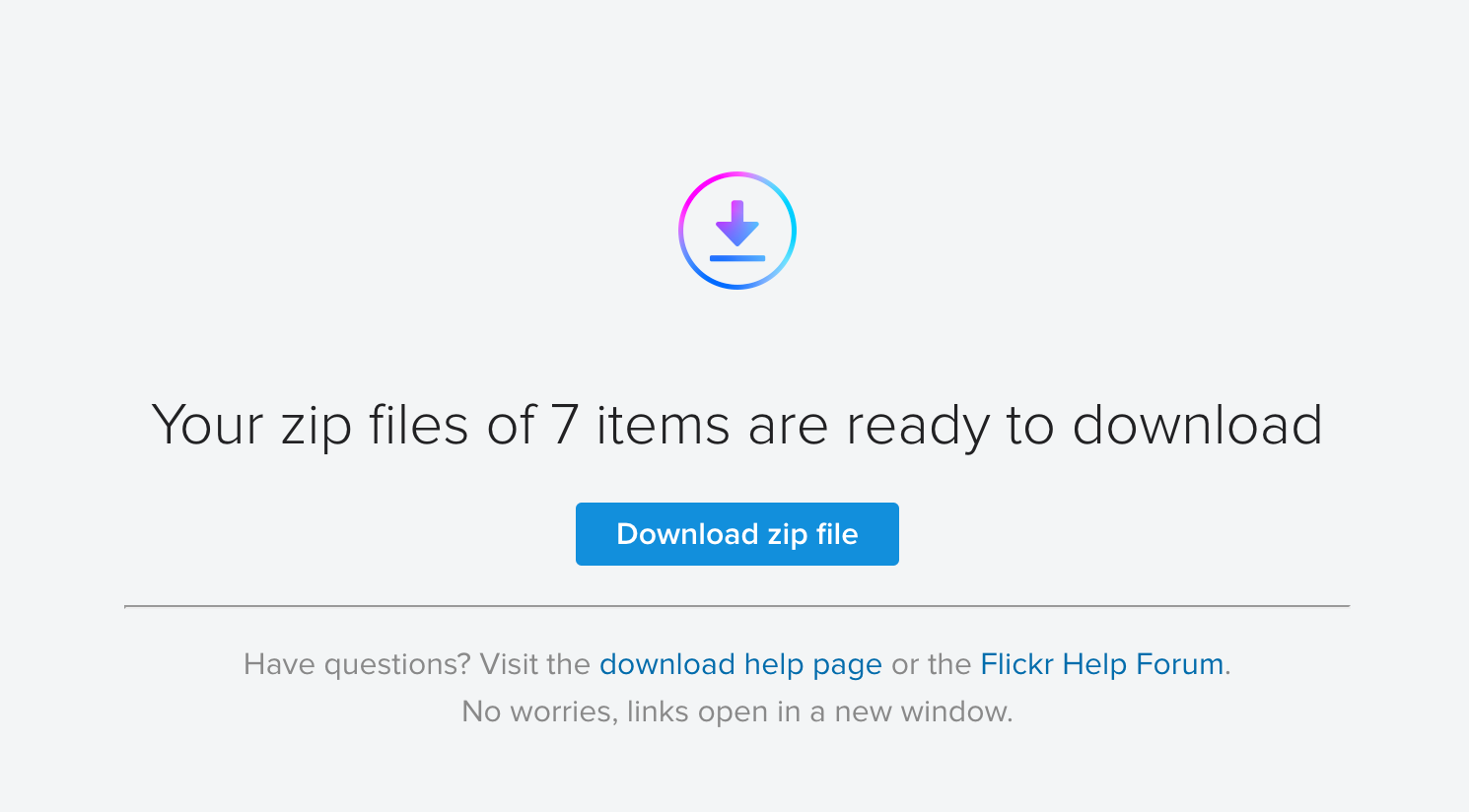Click the word "files" in the heading
This screenshot has height=812, width=1469.
click(x=418, y=426)
